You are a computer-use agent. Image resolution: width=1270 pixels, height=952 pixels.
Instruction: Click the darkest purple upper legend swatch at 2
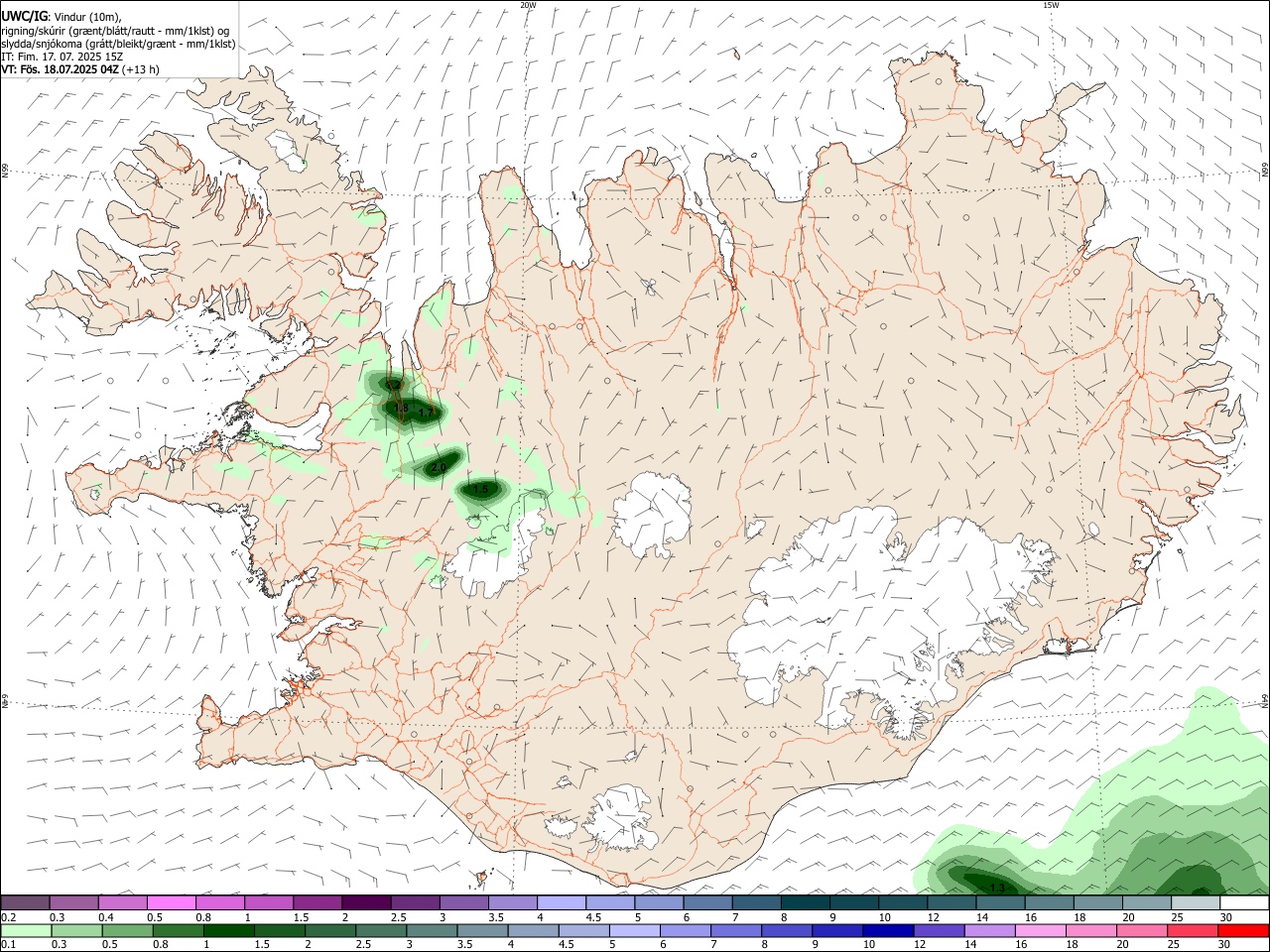366,902
